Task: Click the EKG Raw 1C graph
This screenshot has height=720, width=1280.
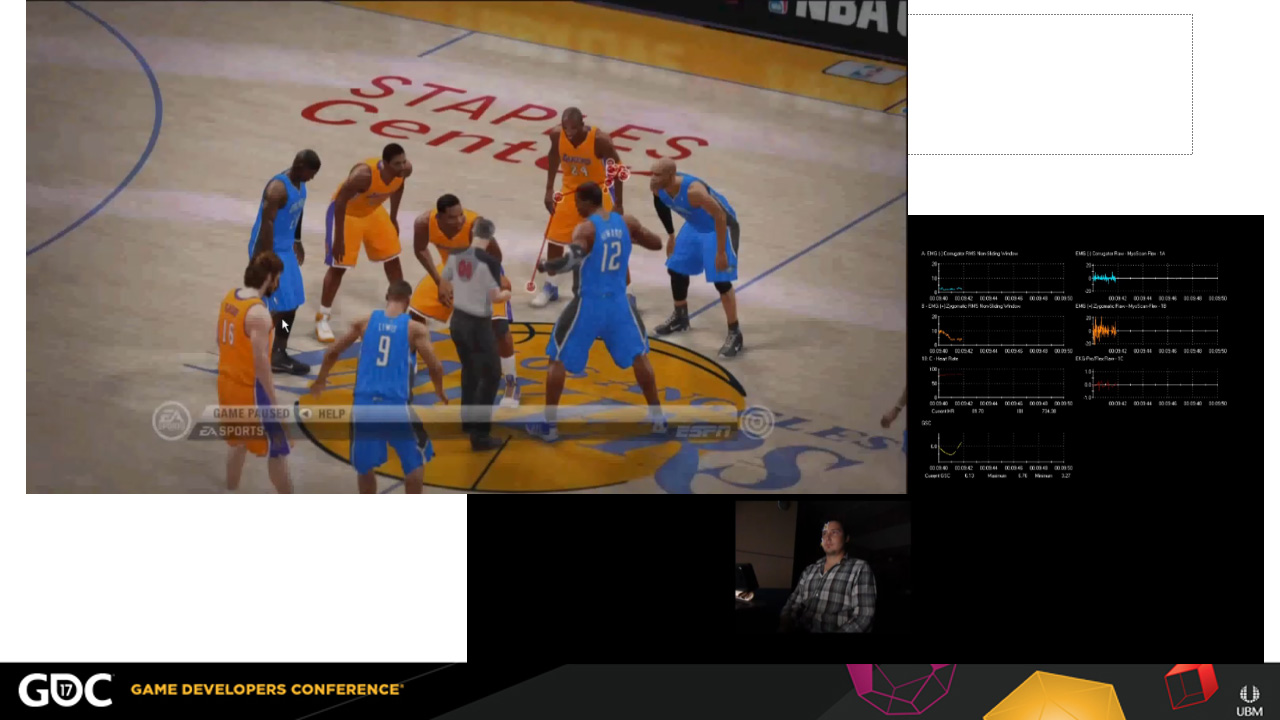Action: pyautogui.click(x=1156, y=384)
